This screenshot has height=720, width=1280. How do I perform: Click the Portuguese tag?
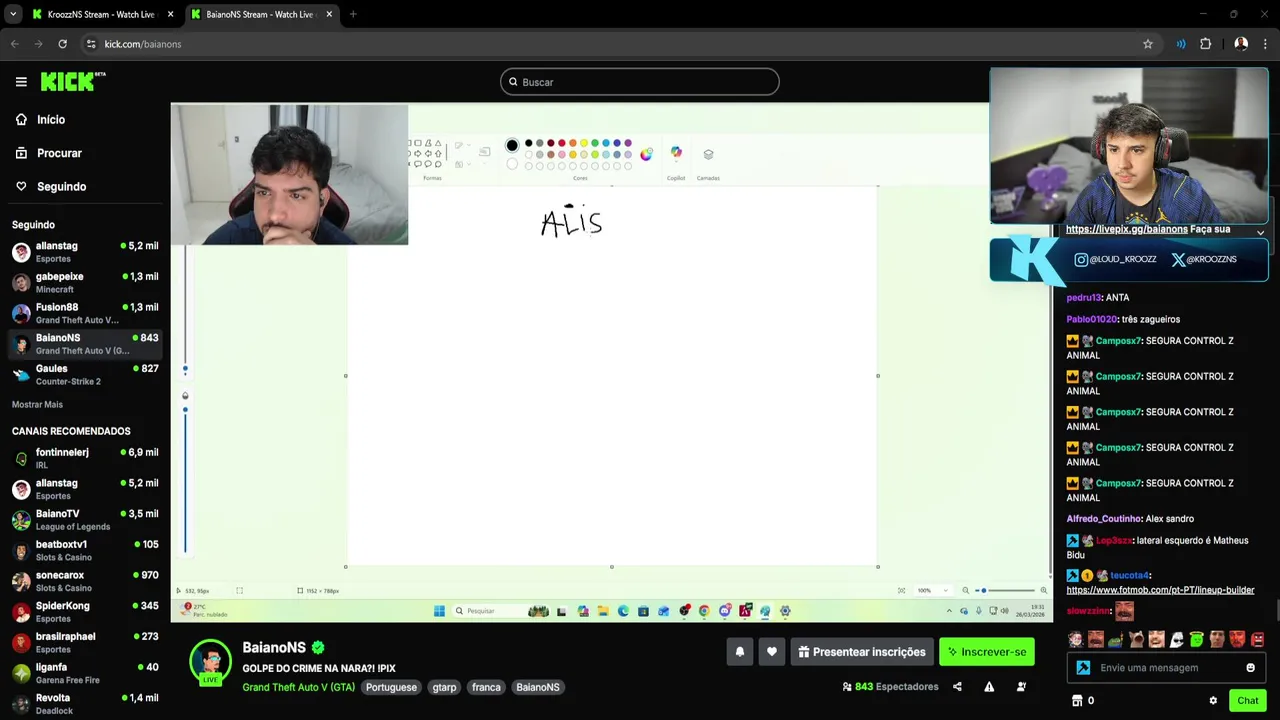(391, 687)
